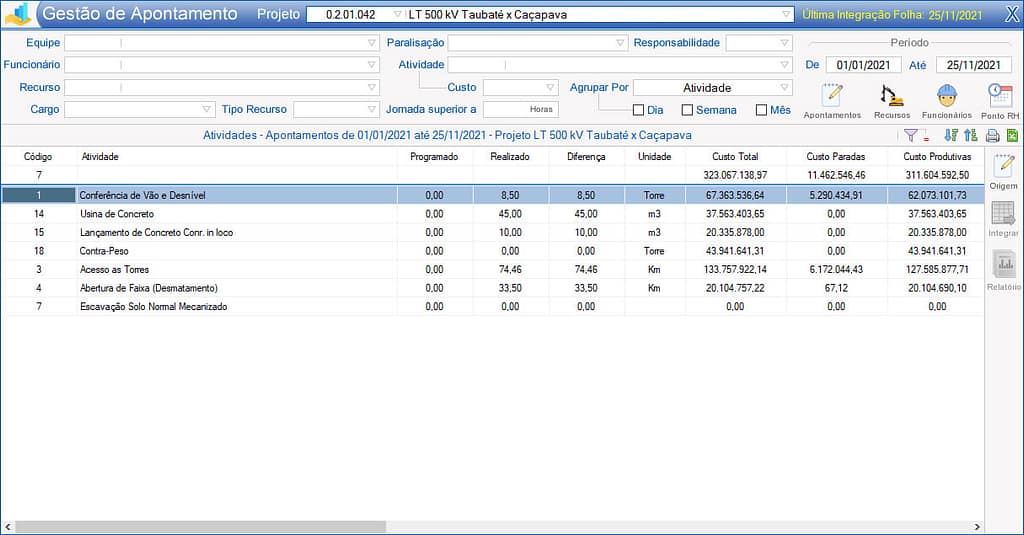Image resolution: width=1024 pixels, height=535 pixels.
Task: Click the Jornada superior a hours field
Action: 520,110
